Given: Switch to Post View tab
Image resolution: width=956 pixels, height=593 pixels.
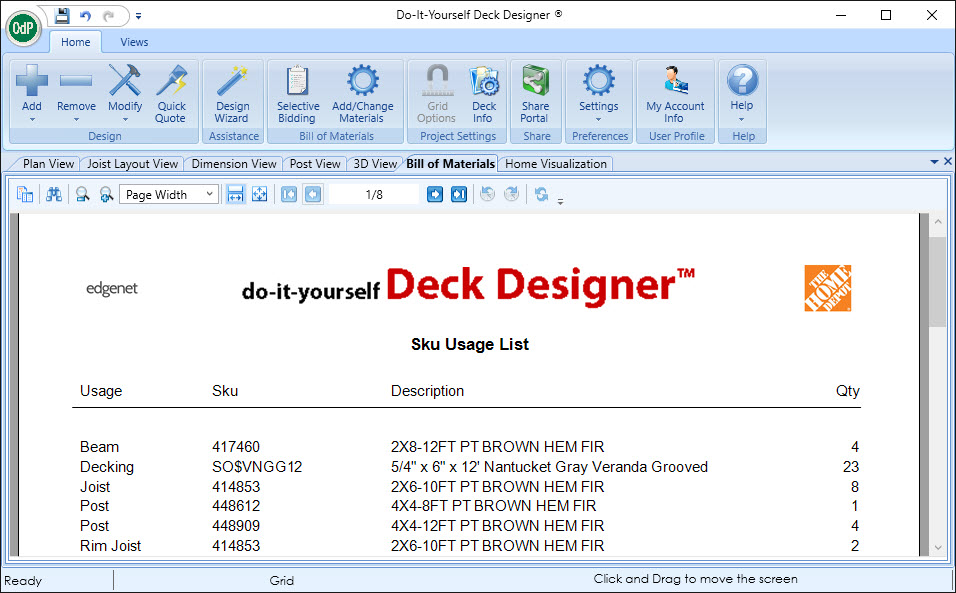Looking at the screenshot, I should pos(315,164).
